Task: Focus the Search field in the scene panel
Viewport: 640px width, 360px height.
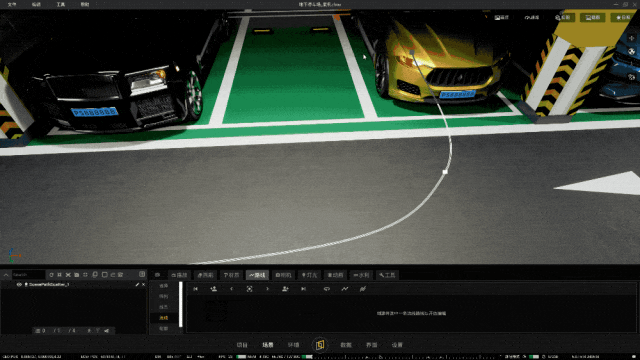Action: (28, 275)
